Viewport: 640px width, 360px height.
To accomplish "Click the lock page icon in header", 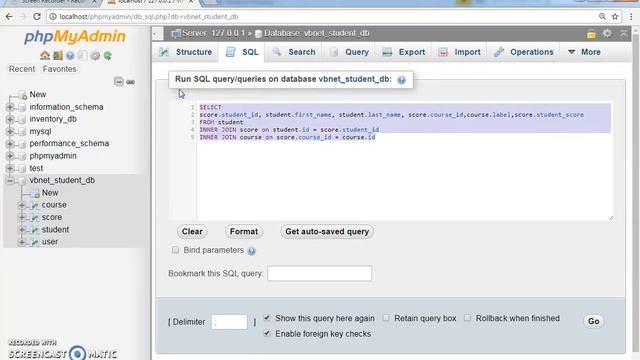I will pos(591,34).
